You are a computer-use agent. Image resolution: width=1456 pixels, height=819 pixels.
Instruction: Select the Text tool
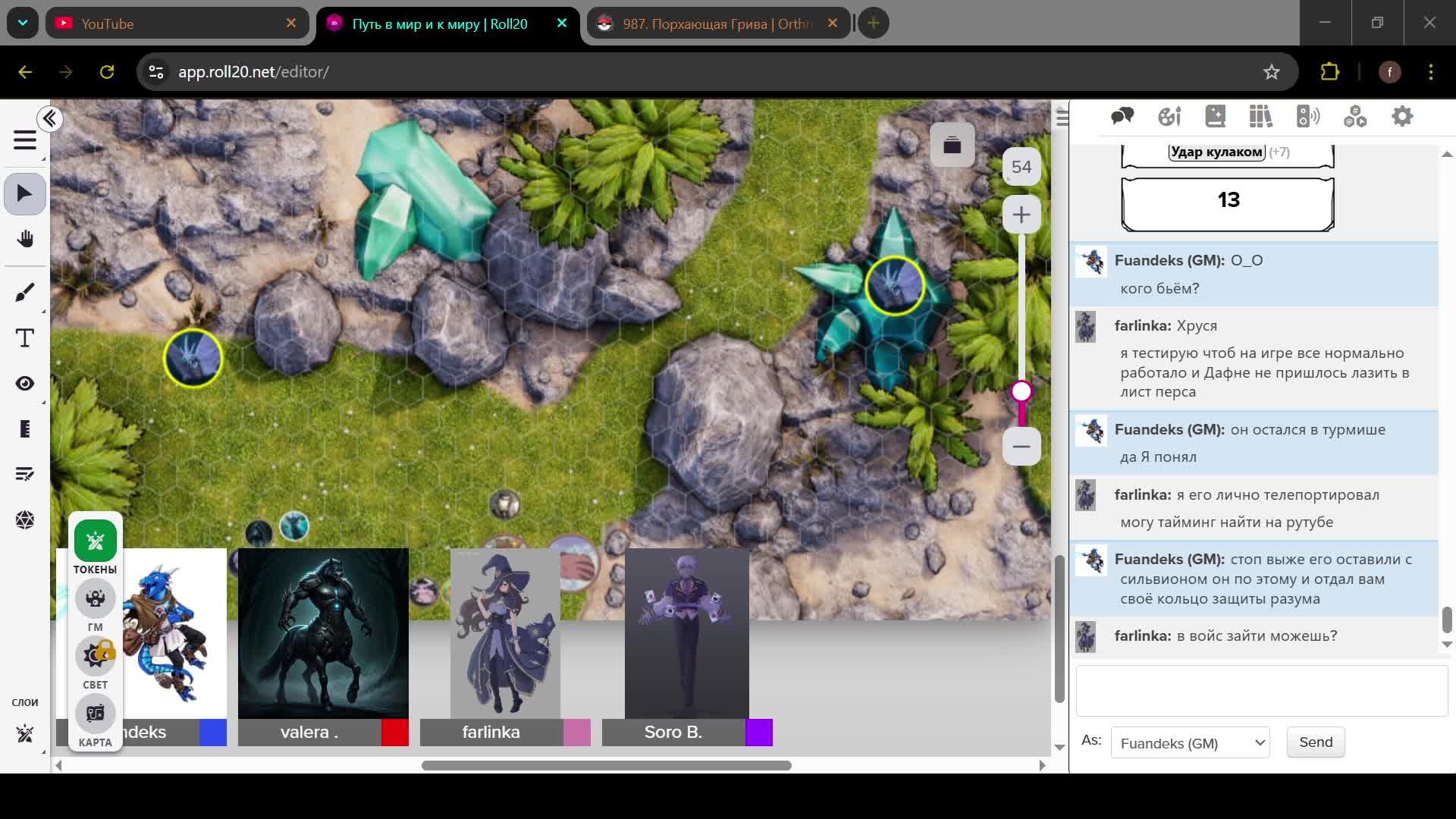(x=24, y=338)
